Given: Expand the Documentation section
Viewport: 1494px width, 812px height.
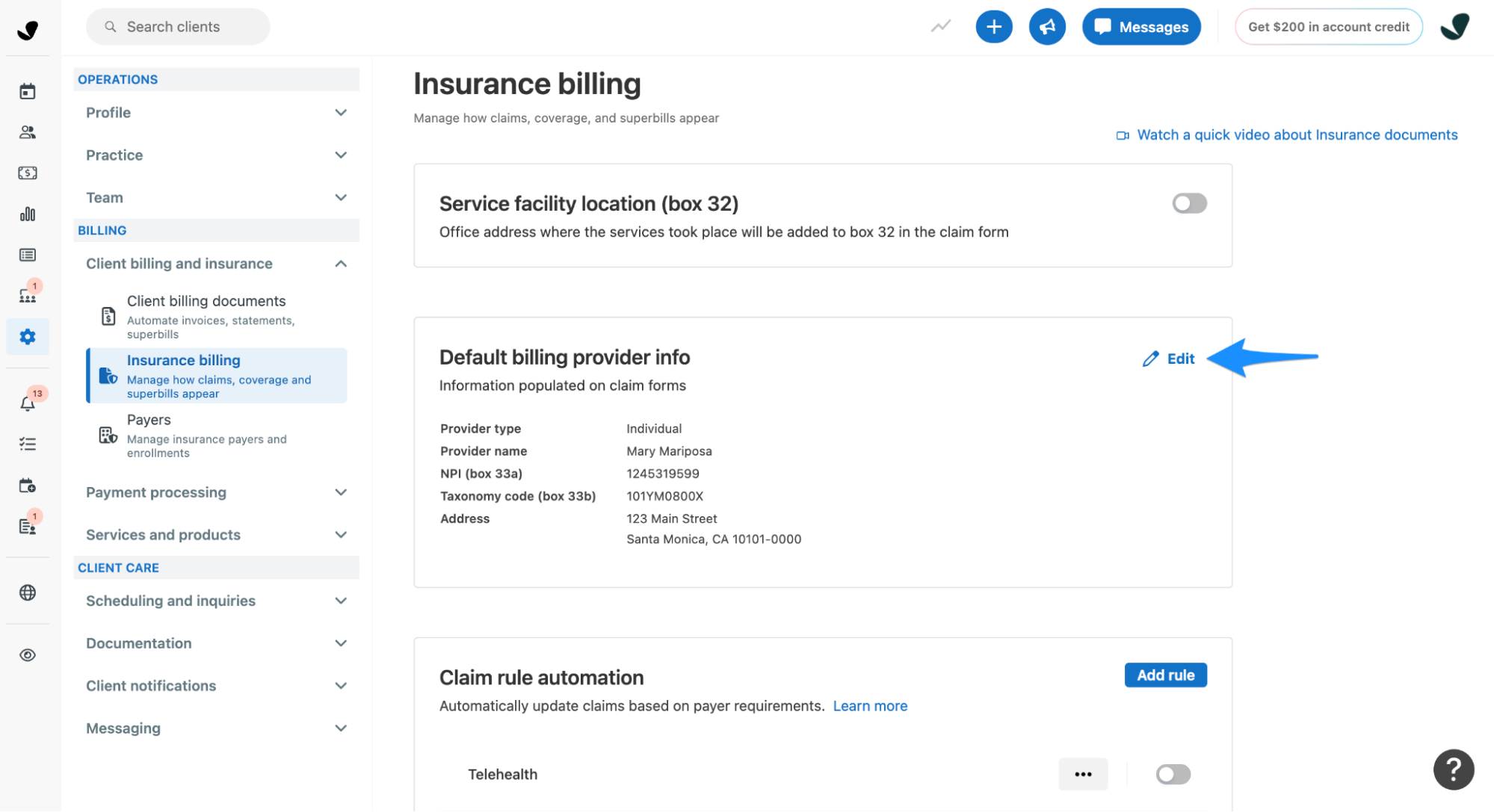Looking at the screenshot, I should (216, 643).
